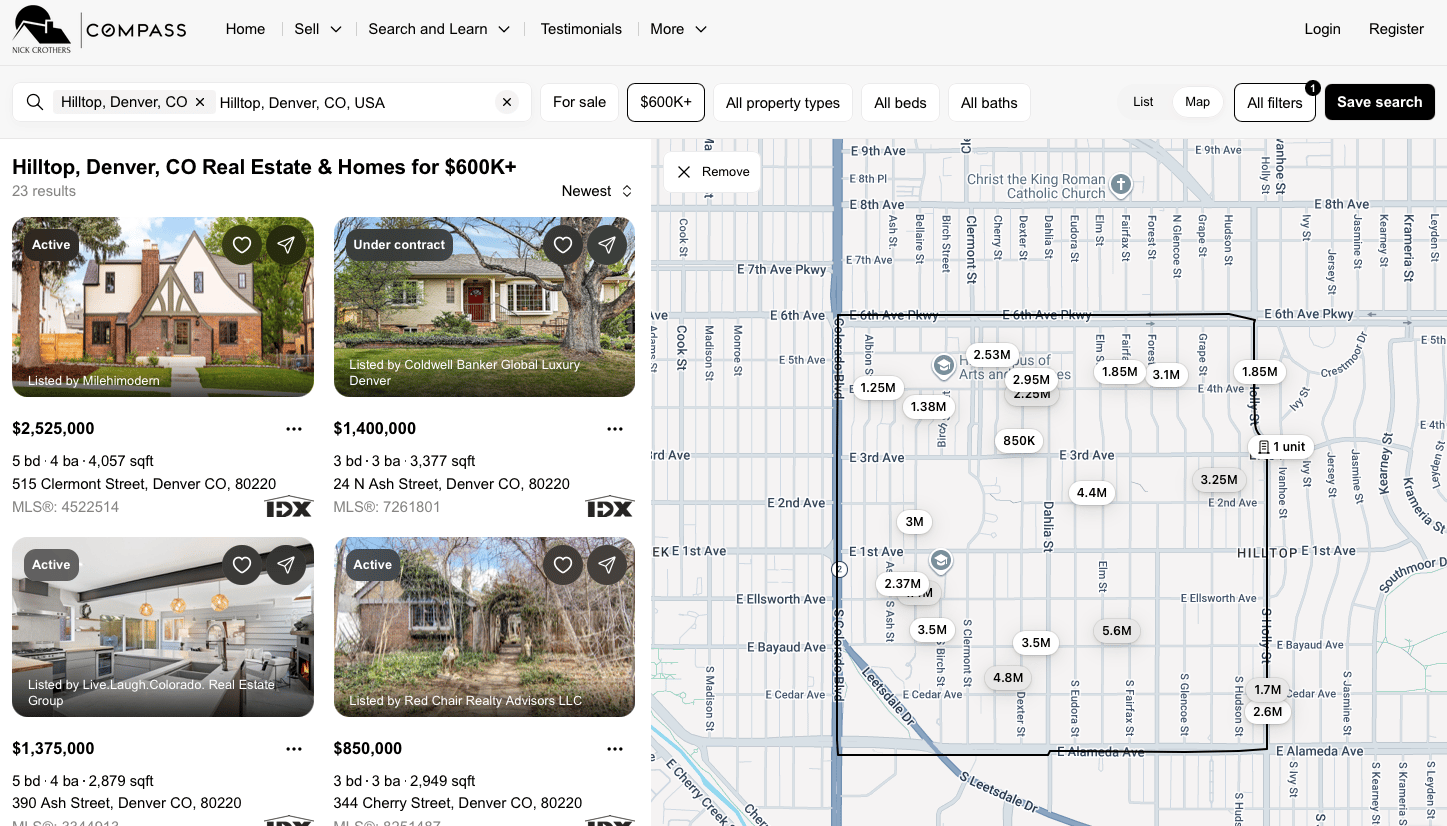Favorite the 515 Clermont Street listing

(x=242, y=245)
